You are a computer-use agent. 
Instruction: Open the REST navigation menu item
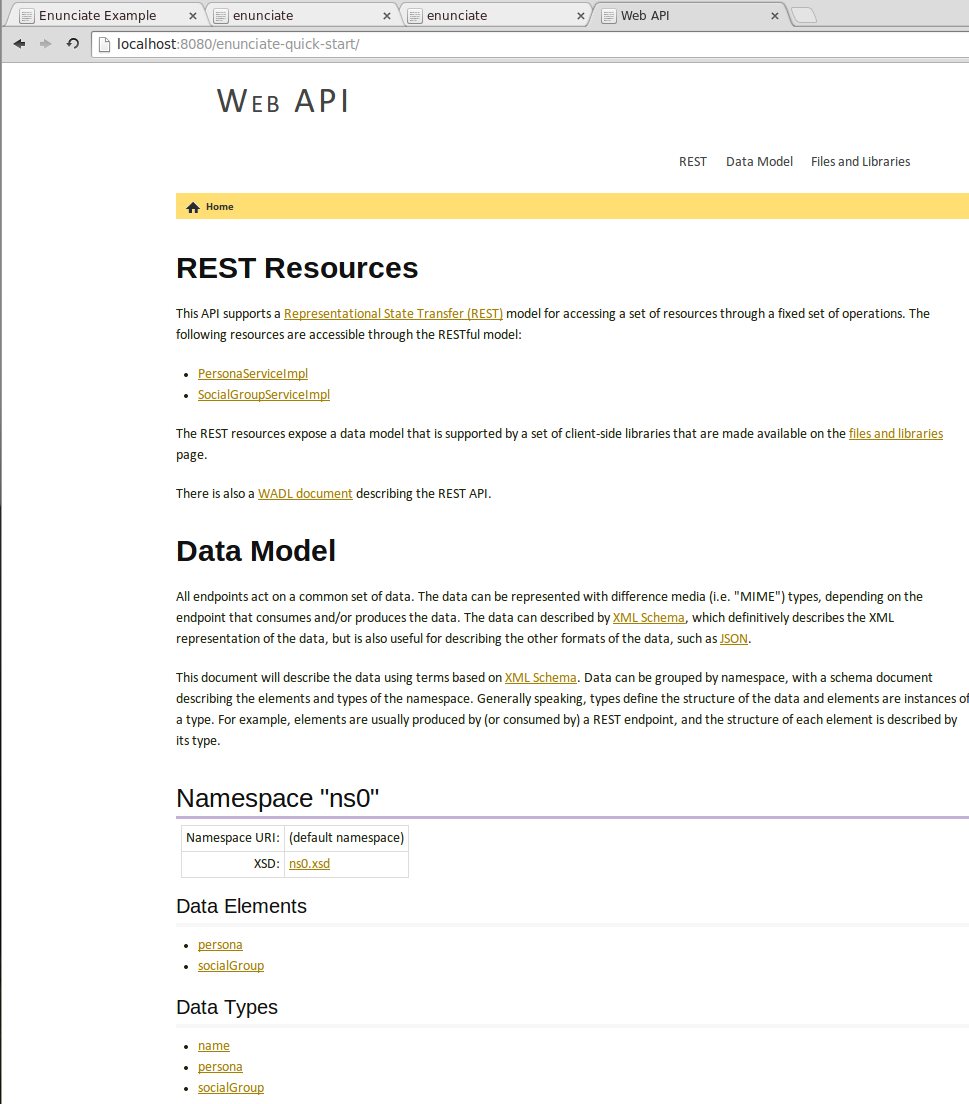pyautogui.click(x=692, y=162)
